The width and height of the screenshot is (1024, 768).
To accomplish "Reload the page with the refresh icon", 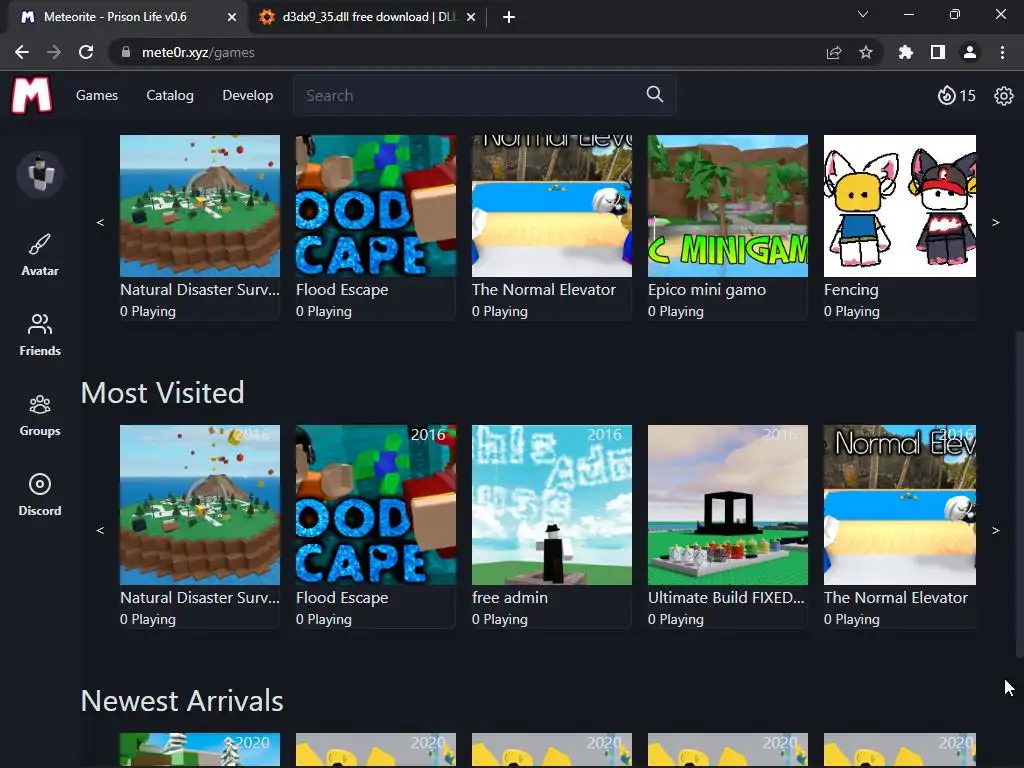I will (86, 52).
